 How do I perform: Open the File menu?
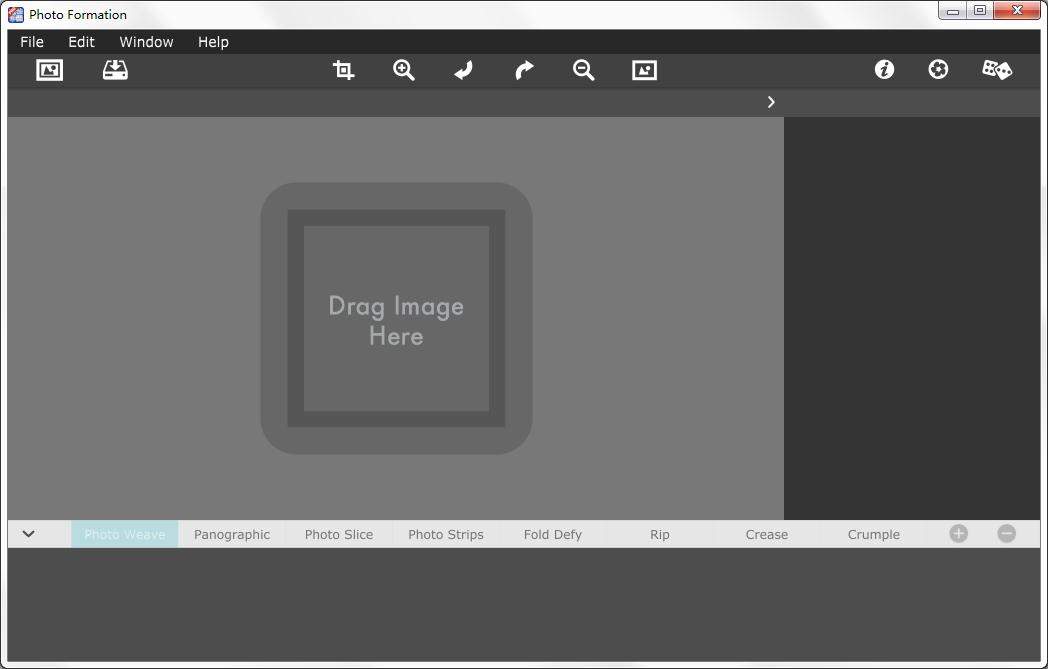[32, 42]
